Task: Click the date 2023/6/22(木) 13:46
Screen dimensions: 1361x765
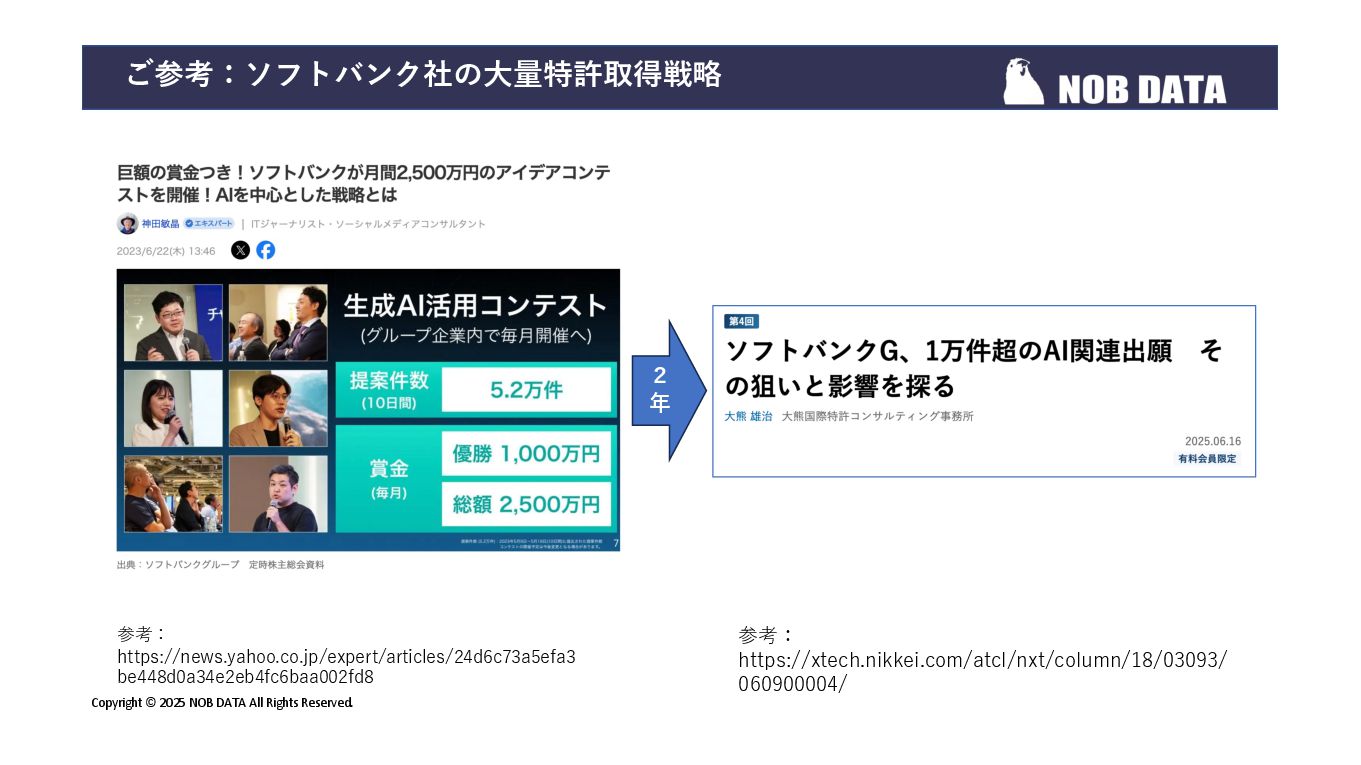Action: pyautogui.click(x=166, y=251)
